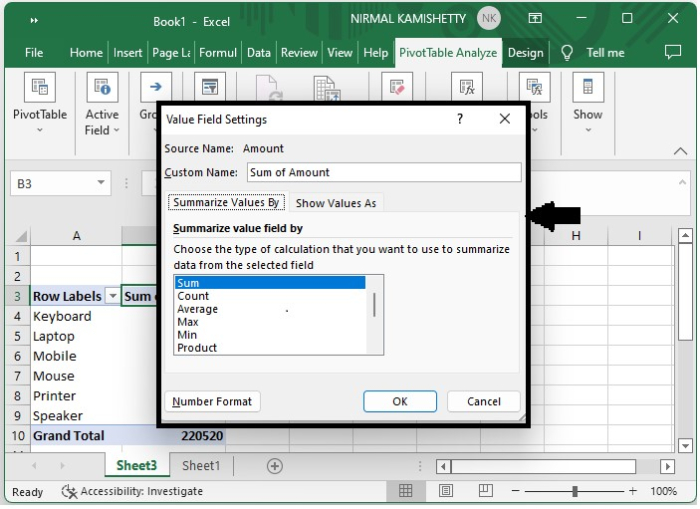Switch to the Data ribbon tab
Screen dimensions: 700x509
point(259,53)
